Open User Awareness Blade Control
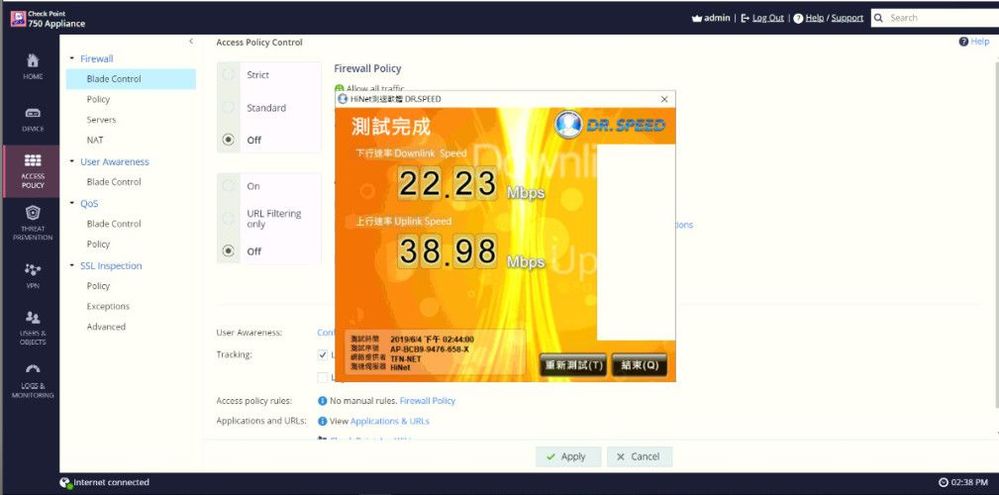This screenshot has height=495, width=999. [x=113, y=182]
